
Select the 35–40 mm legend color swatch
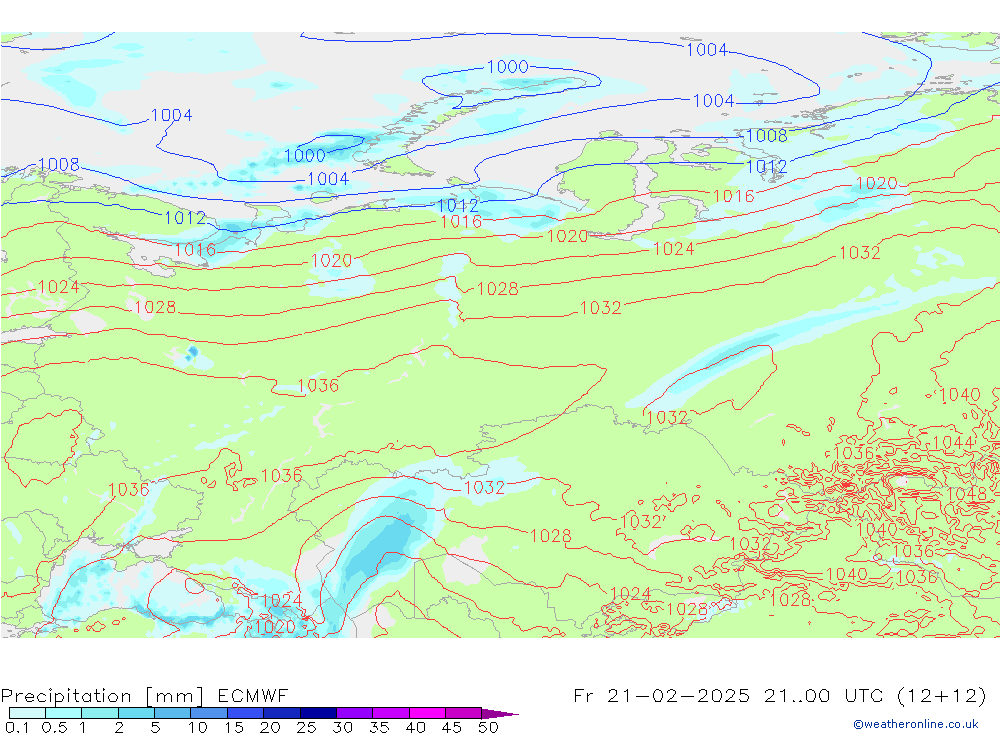tap(390, 713)
